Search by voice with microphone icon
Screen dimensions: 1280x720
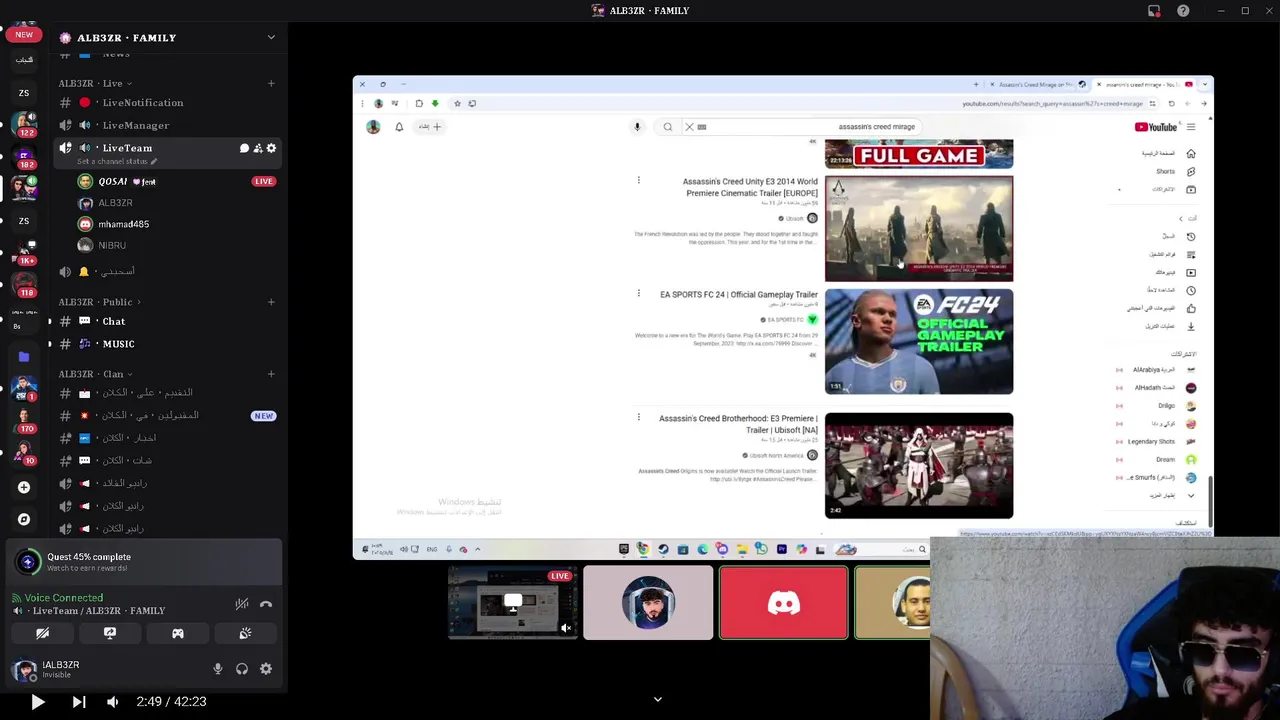[637, 127]
